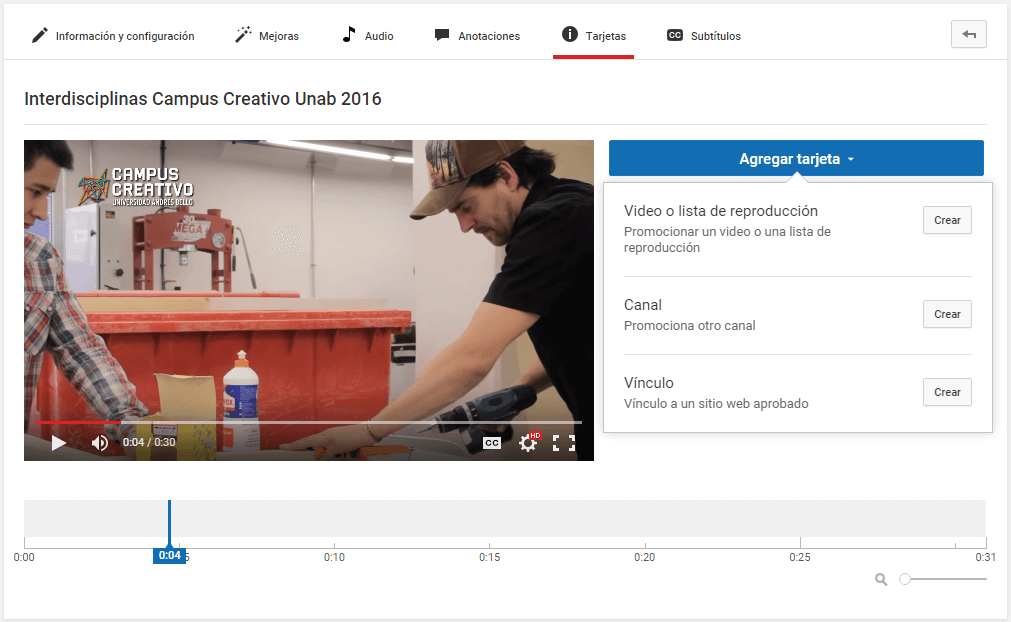The image size is (1011, 622).
Task: Create a Vínculo card
Action: pyautogui.click(x=946, y=392)
